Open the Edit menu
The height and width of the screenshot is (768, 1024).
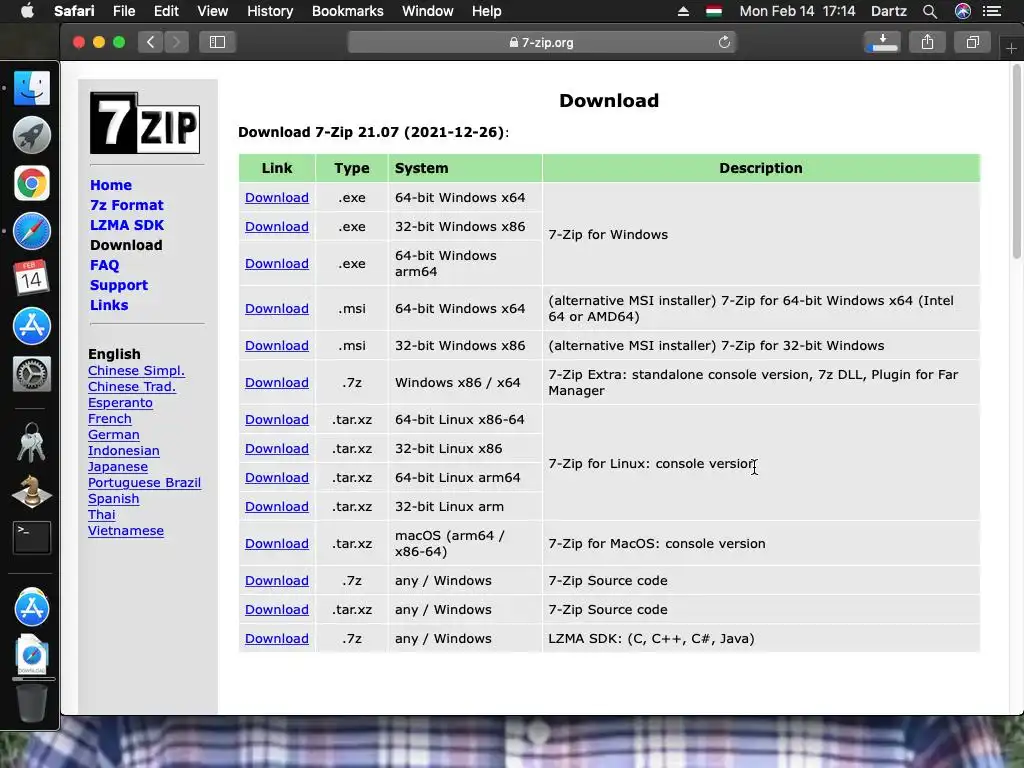pyautogui.click(x=166, y=11)
